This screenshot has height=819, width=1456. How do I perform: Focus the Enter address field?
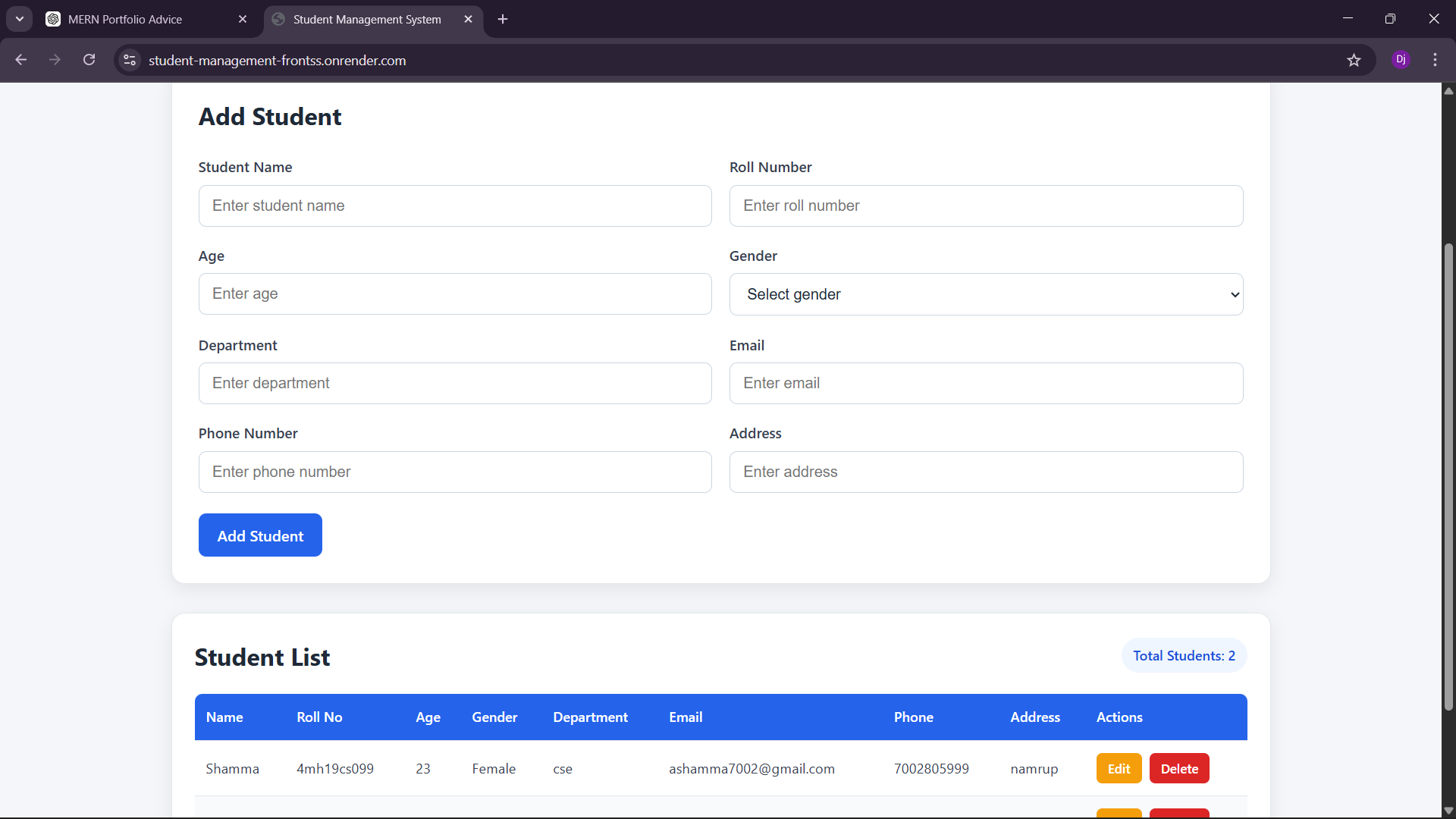click(986, 472)
